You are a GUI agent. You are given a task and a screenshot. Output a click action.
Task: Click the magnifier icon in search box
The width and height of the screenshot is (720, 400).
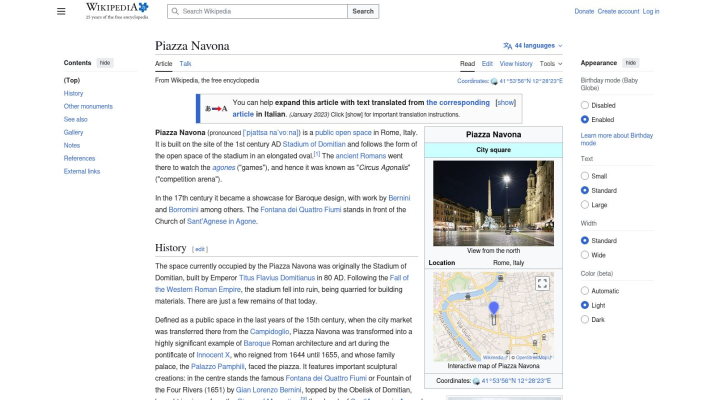(x=175, y=11)
